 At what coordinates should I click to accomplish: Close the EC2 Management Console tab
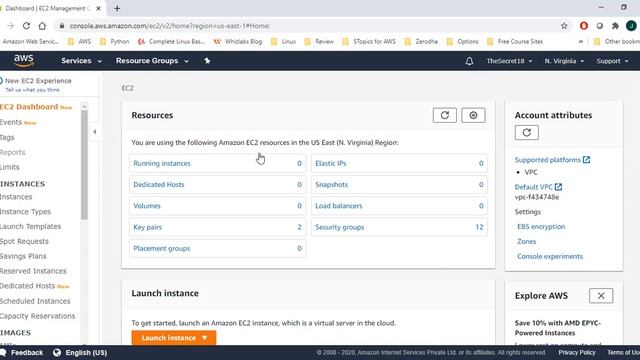(98, 8)
